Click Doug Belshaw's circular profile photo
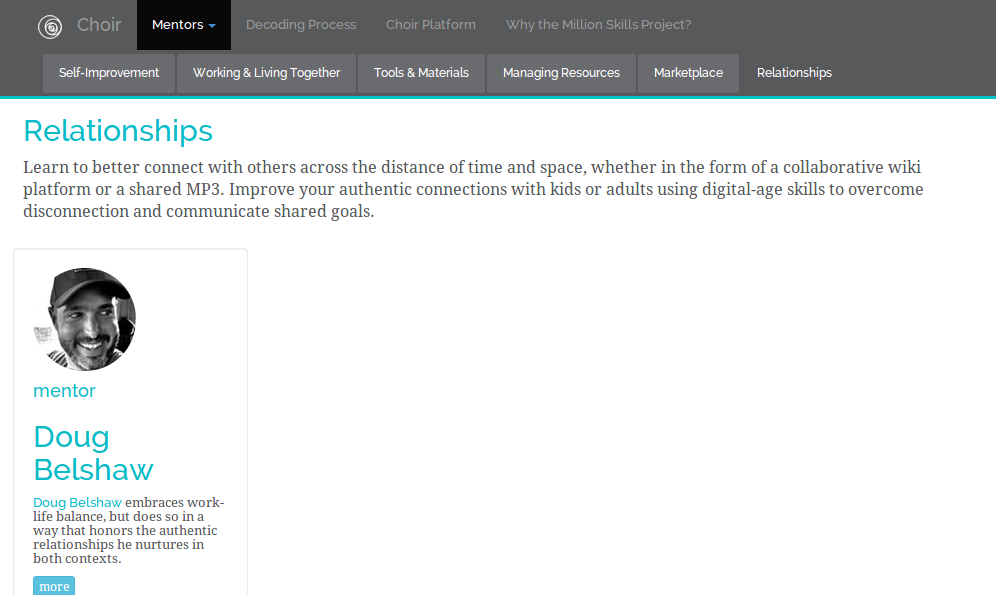The width and height of the screenshot is (996, 595). 85,319
